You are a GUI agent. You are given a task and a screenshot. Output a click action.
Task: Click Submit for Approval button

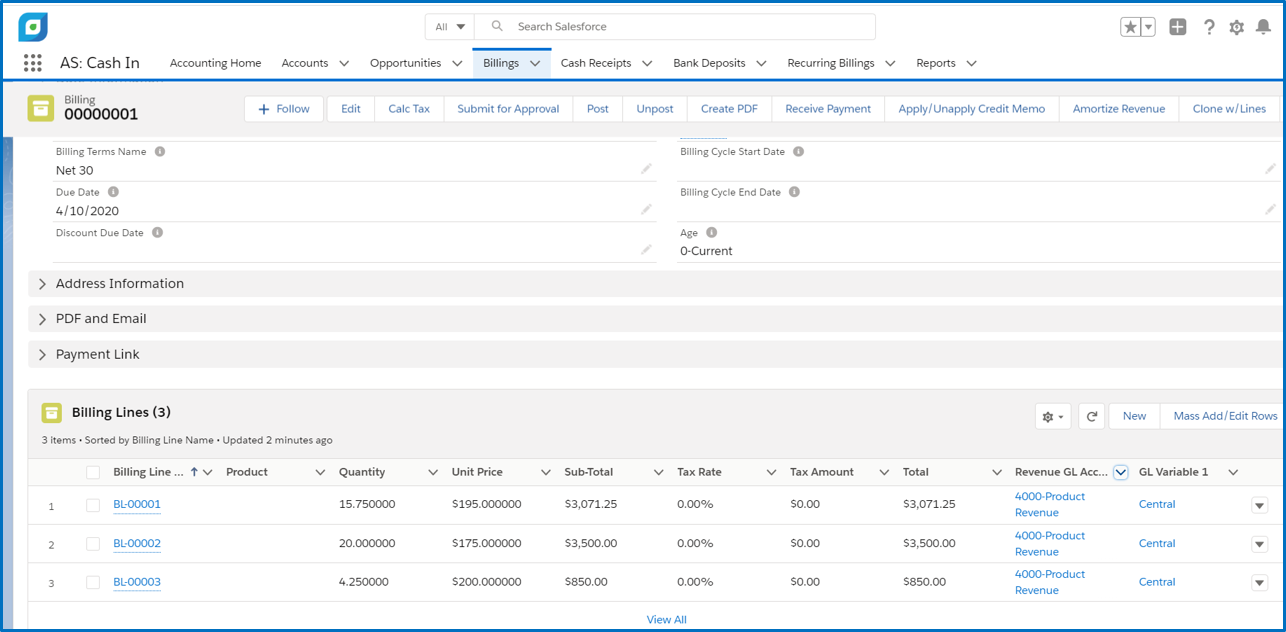tap(508, 109)
